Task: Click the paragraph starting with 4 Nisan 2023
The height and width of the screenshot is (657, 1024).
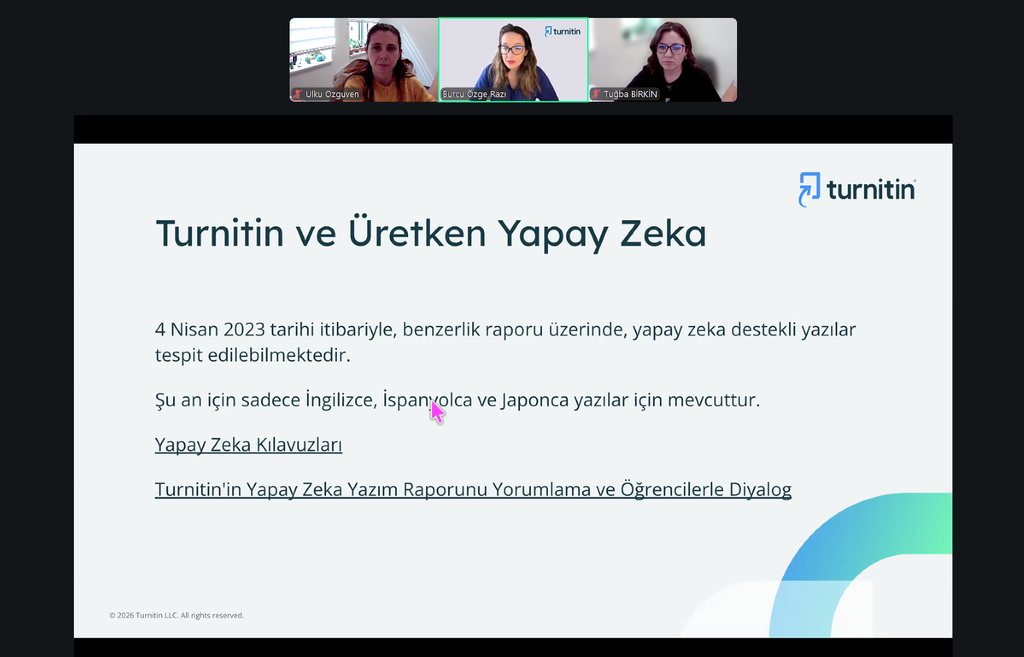Action: click(505, 330)
